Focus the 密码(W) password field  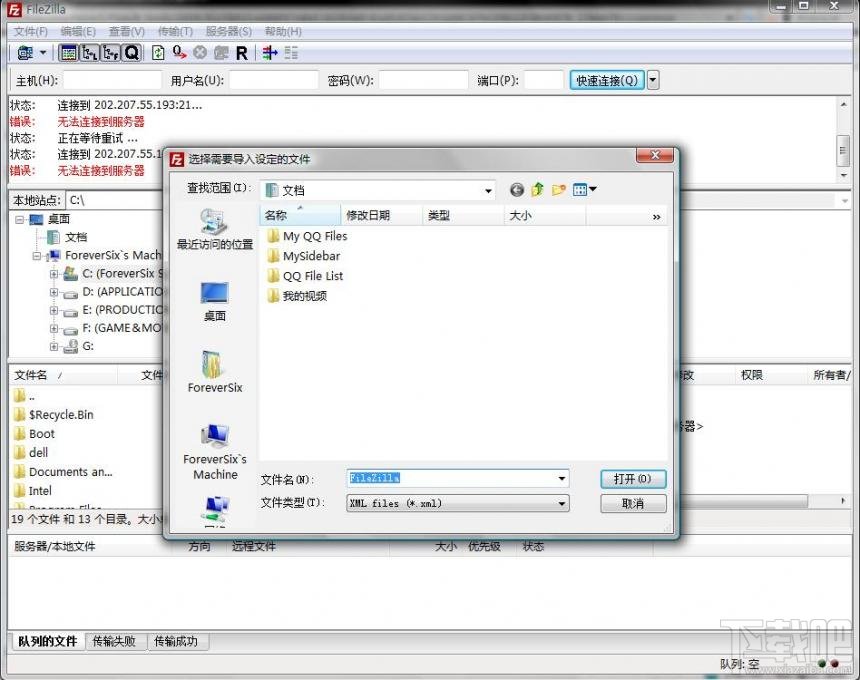point(423,81)
